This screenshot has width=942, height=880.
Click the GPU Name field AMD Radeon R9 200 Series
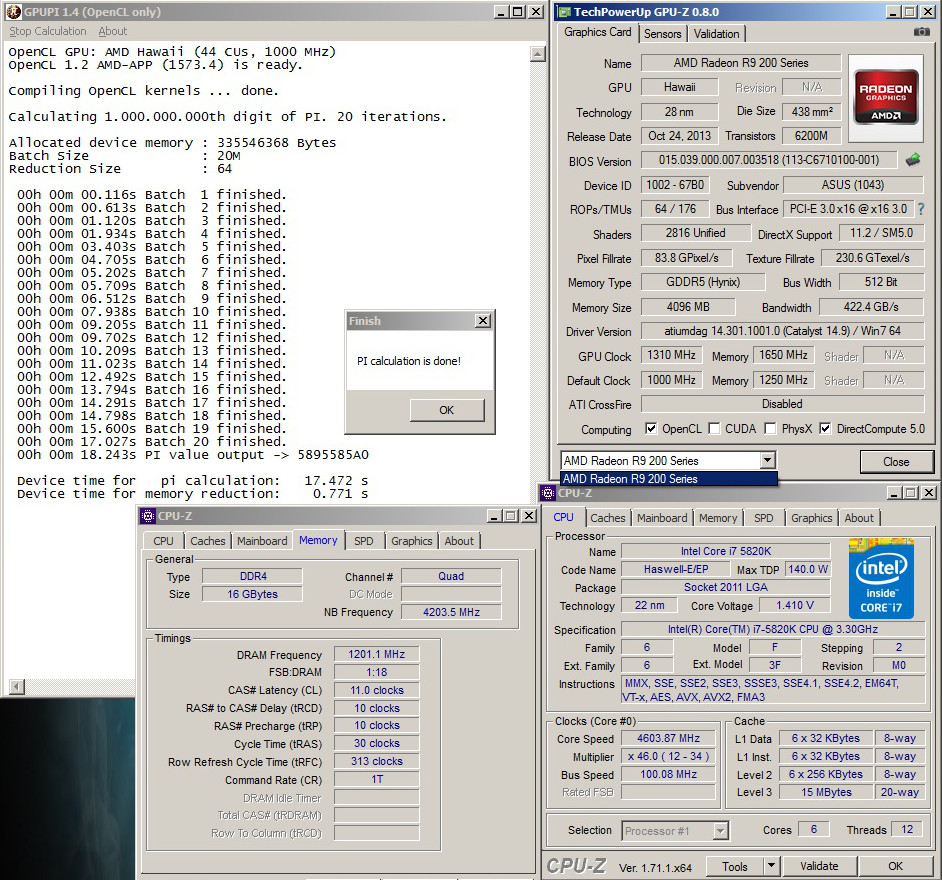coord(740,62)
